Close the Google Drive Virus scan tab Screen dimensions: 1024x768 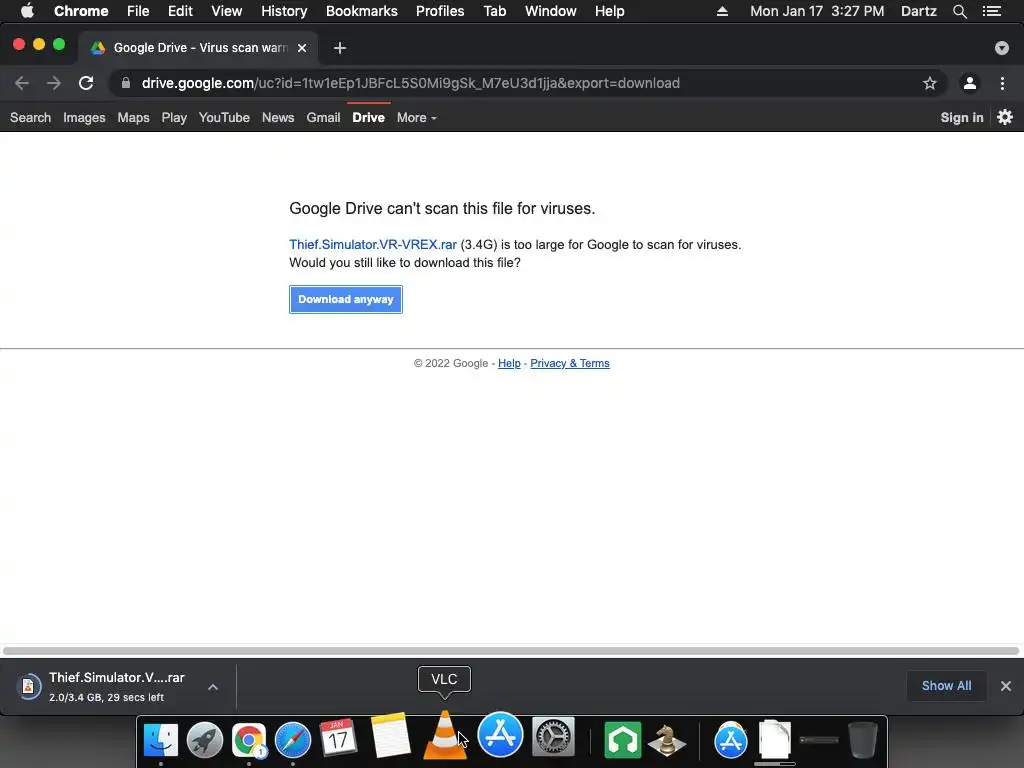[302, 48]
